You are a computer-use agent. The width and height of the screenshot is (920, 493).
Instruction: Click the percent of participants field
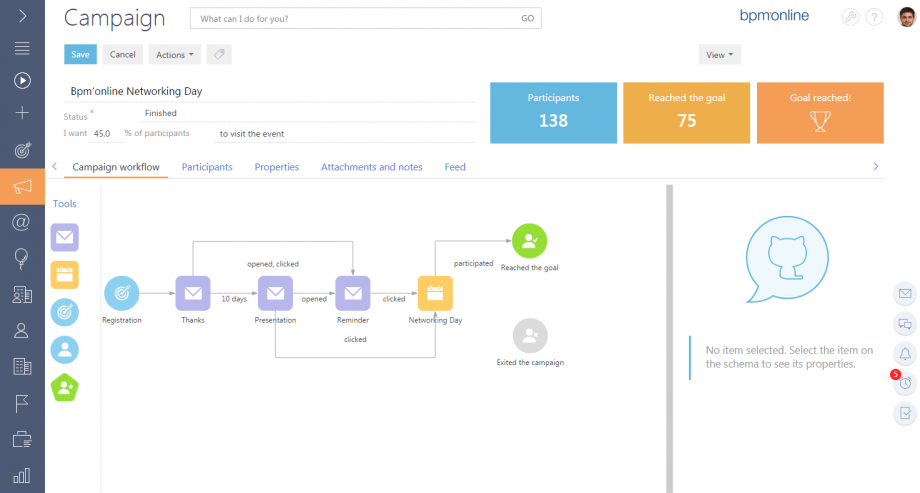point(106,134)
